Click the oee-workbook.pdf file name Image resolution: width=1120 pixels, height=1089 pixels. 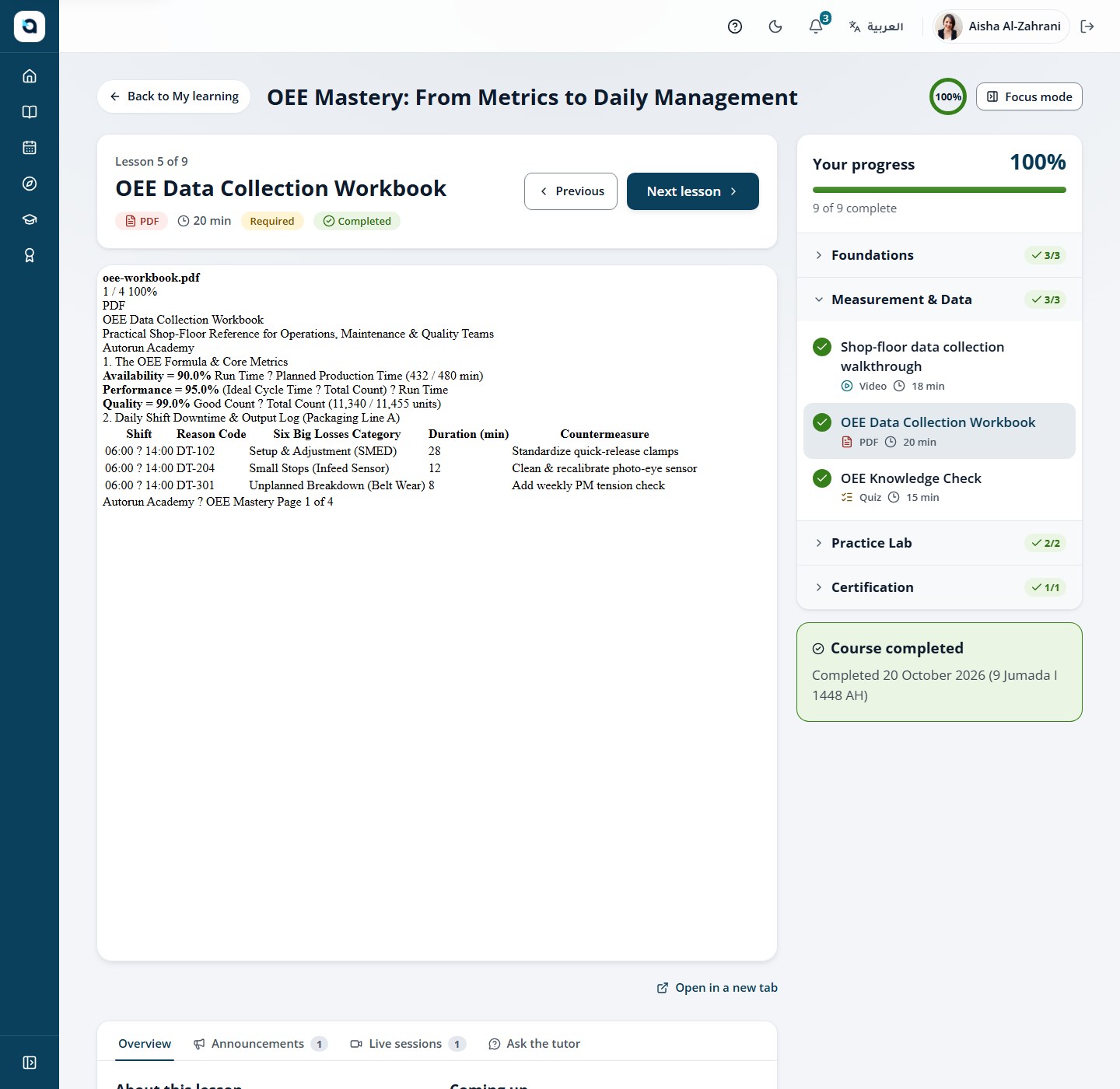[151, 278]
